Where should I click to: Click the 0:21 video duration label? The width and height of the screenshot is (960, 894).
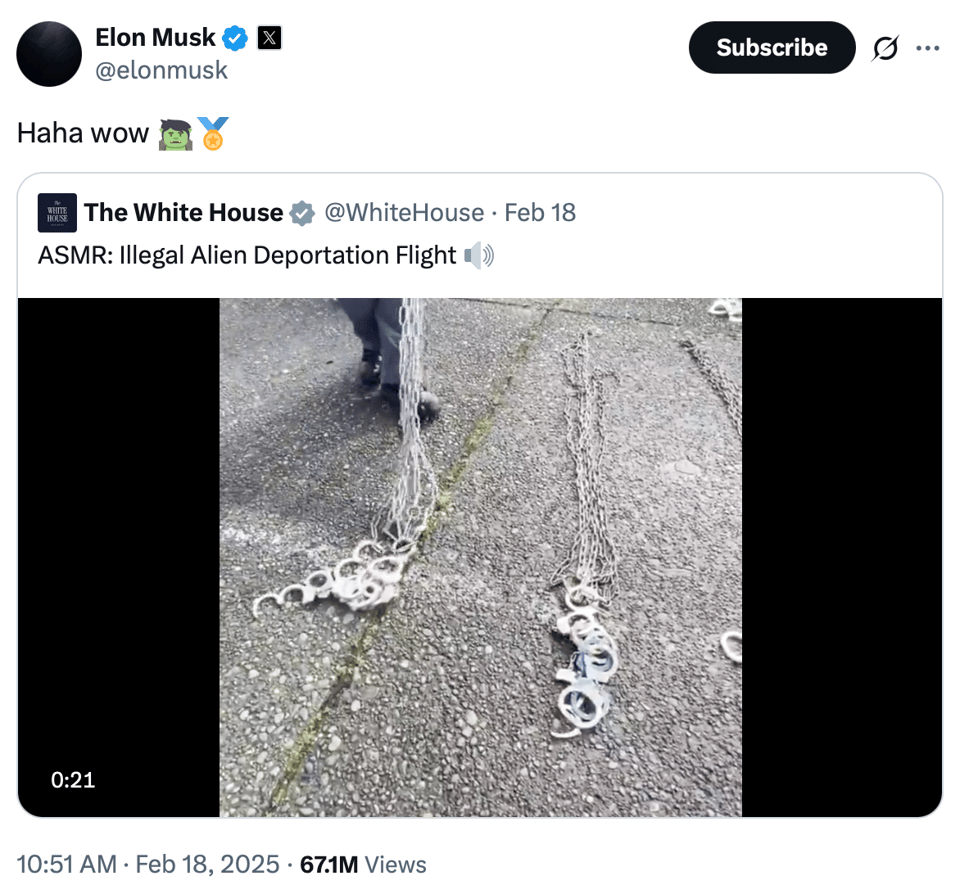click(x=73, y=780)
